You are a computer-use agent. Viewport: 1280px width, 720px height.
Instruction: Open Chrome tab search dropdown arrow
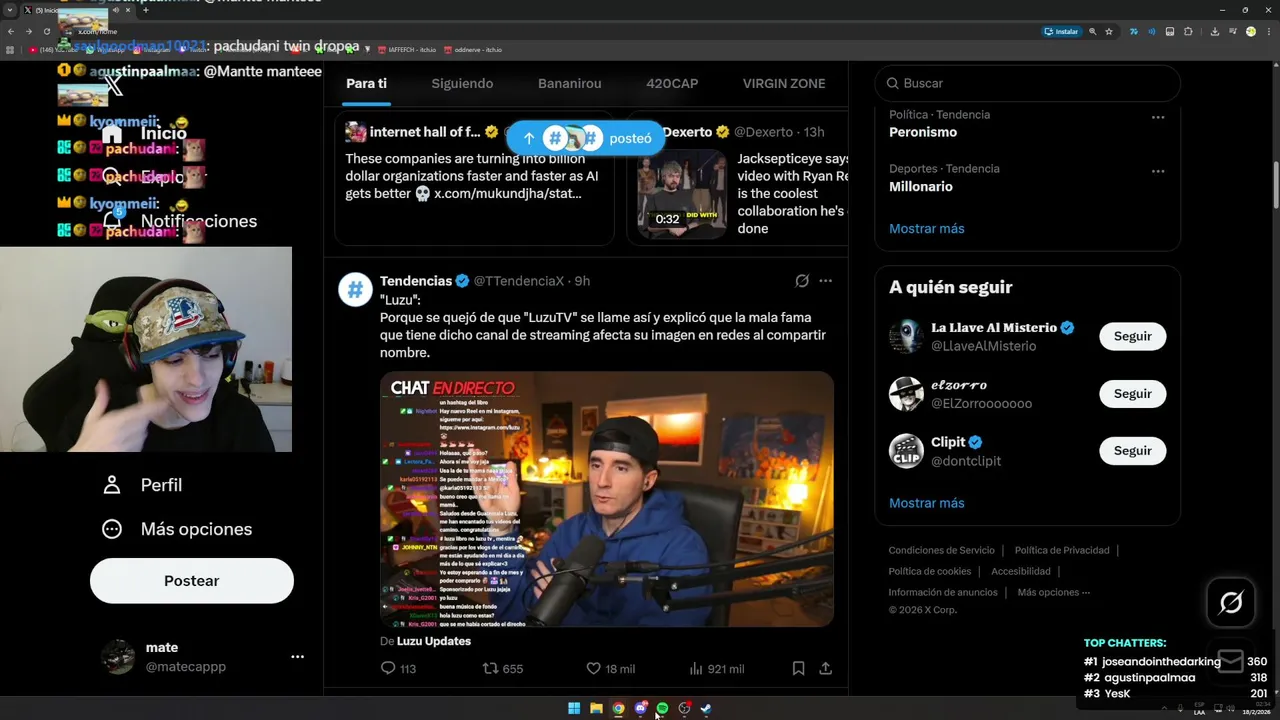click(11, 10)
